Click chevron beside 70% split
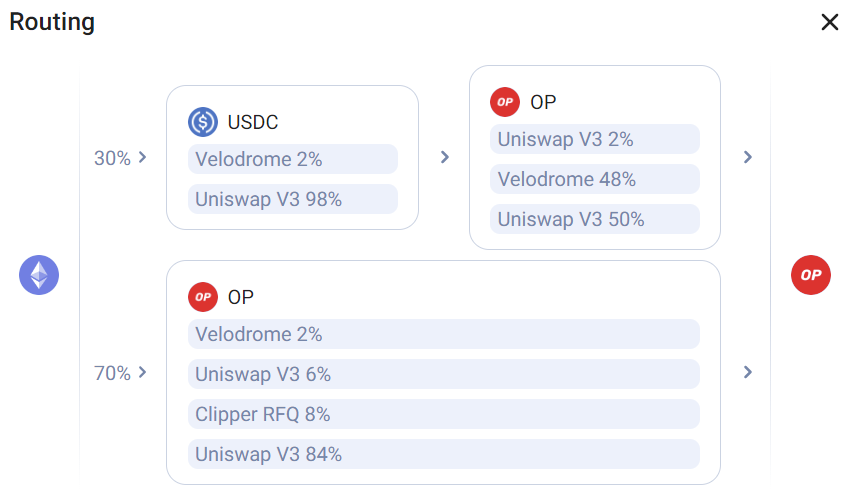This screenshot has height=501, width=853. click(143, 372)
